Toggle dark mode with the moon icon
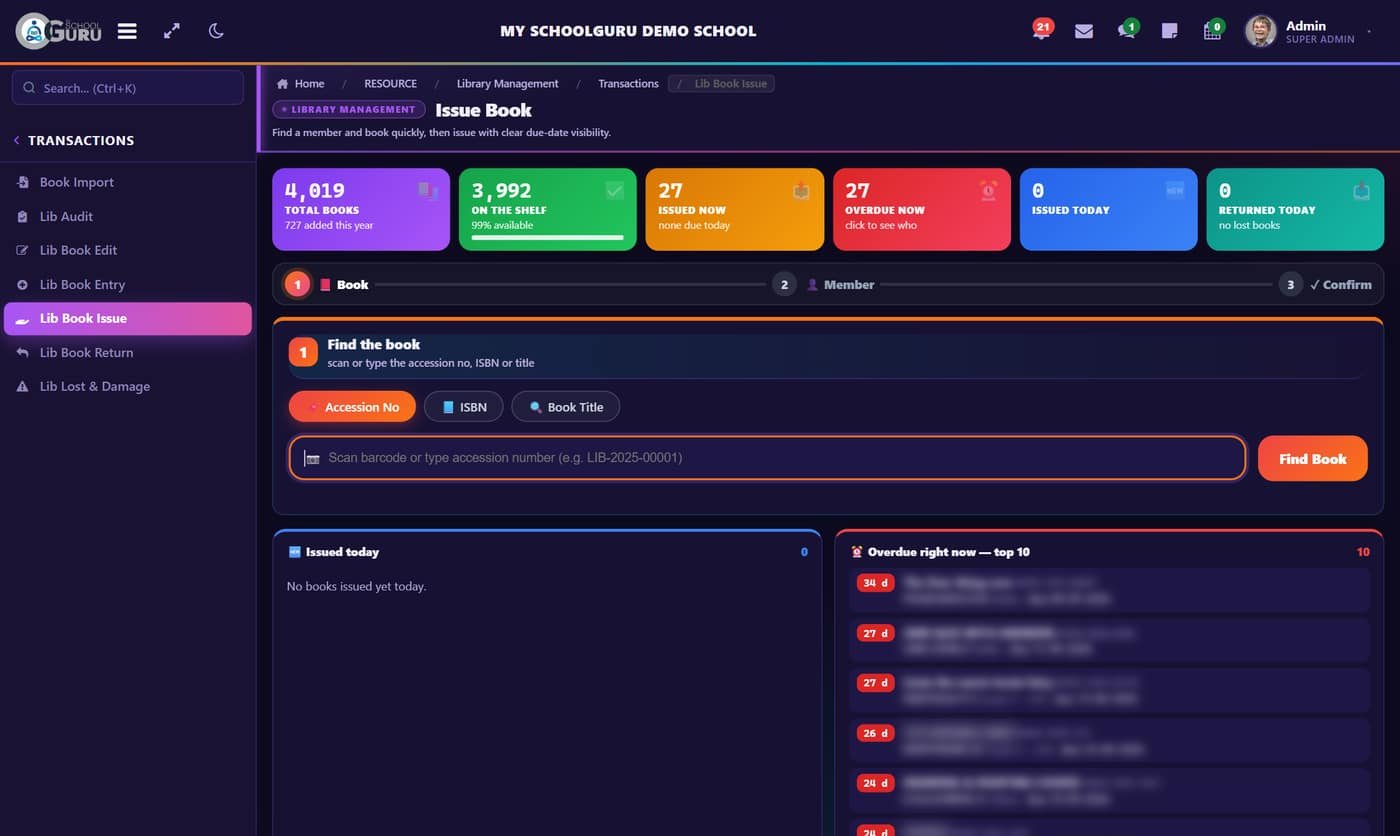1400x836 pixels. click(216, 31)
